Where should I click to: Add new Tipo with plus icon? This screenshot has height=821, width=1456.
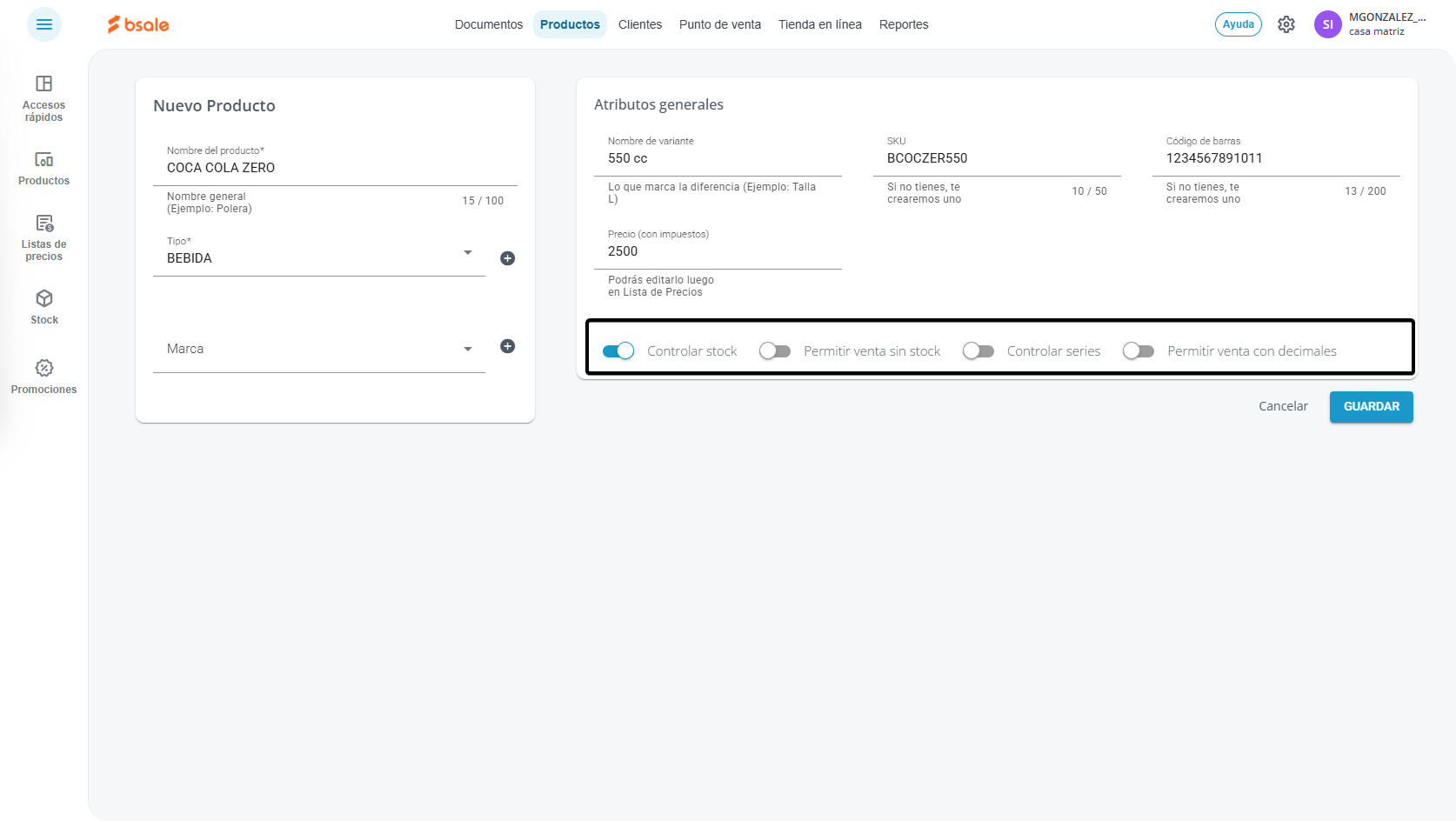[508, 258]
